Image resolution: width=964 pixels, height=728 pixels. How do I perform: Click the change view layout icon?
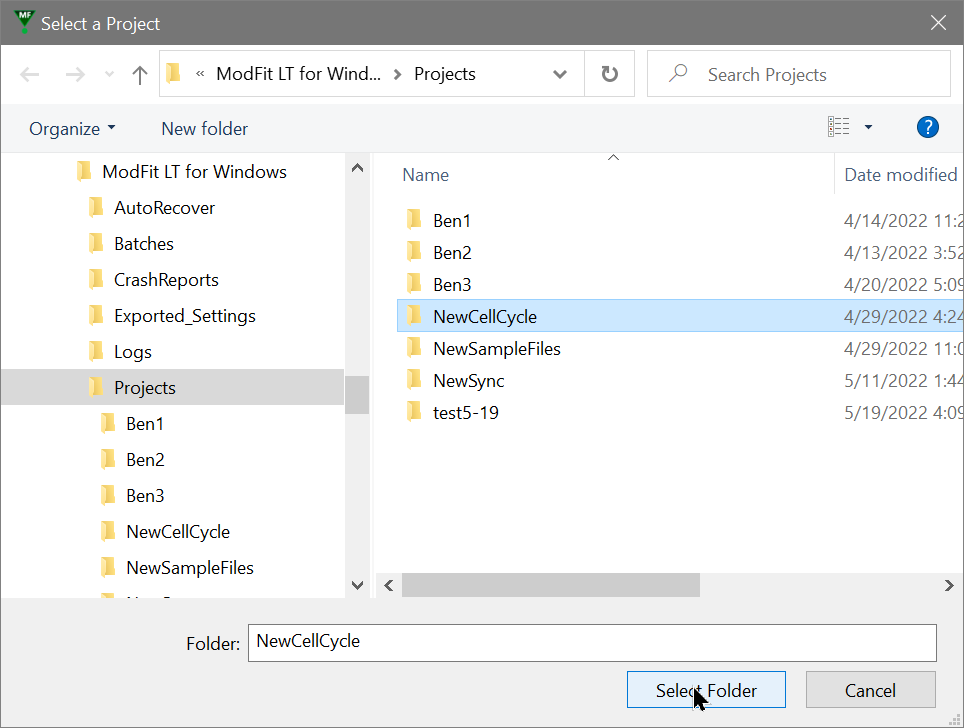(x=838, y=127)
